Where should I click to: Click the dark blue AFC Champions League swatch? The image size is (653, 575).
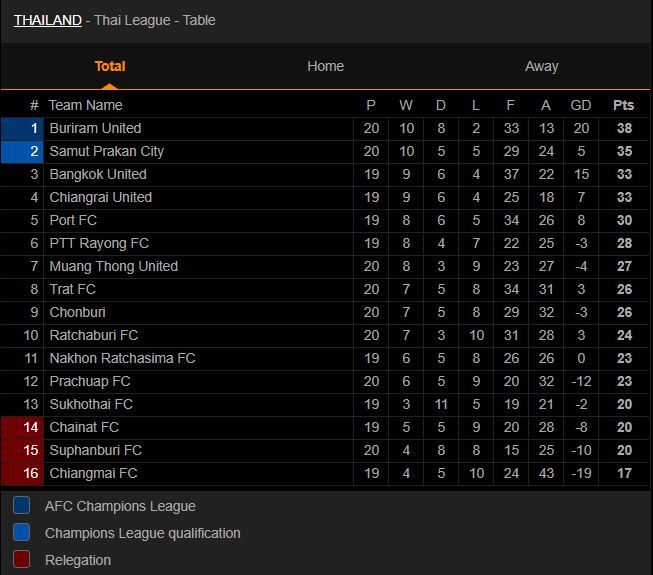coord(22,506)
